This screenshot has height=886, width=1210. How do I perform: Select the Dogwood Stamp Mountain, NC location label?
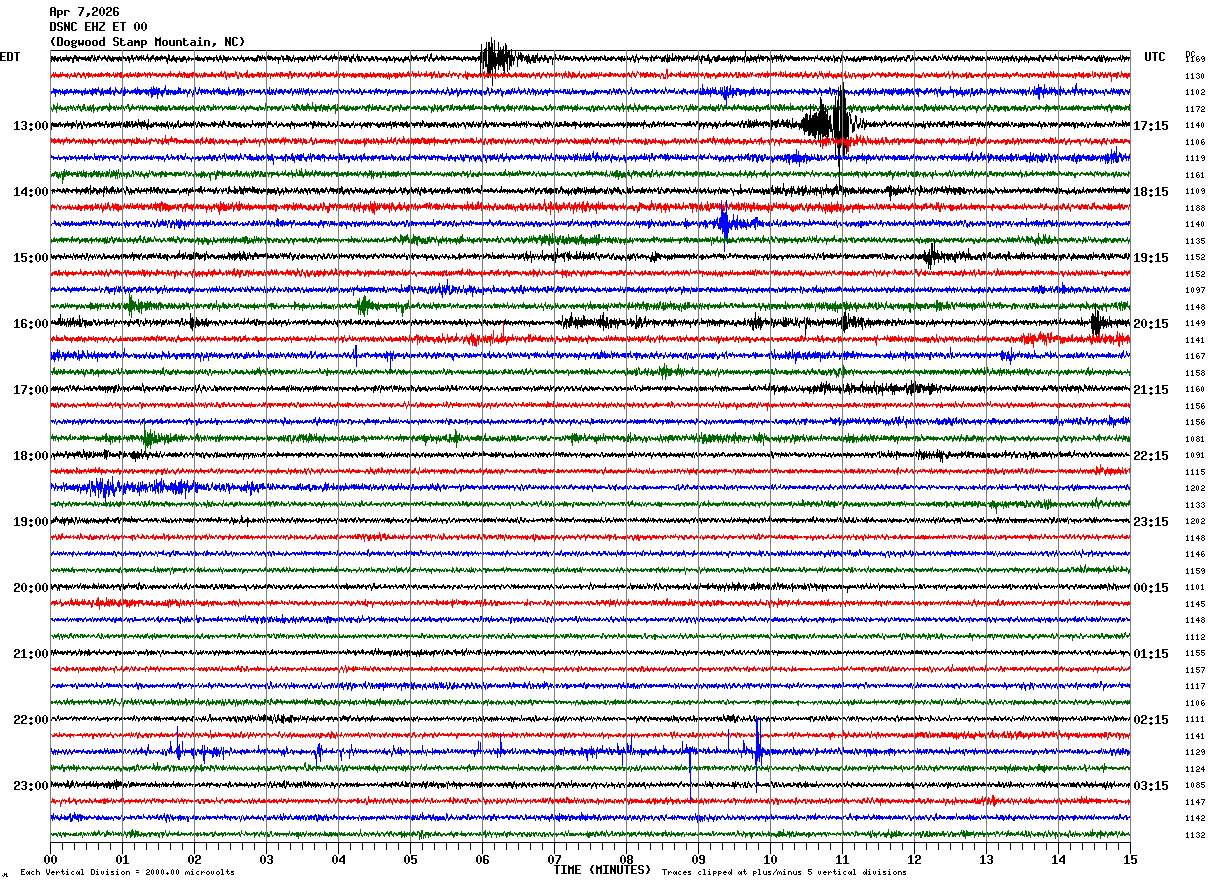click(147, 42)
